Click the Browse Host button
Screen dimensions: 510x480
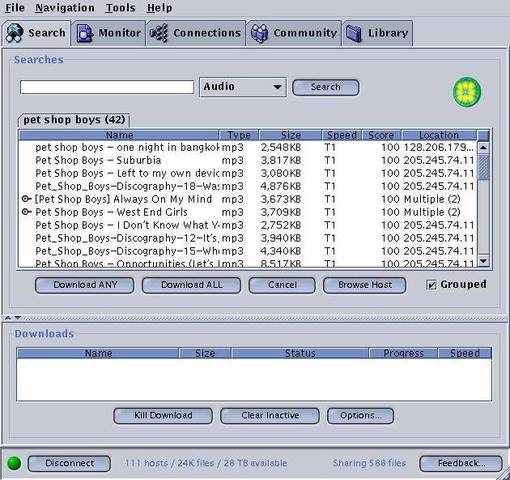[365, 285]
